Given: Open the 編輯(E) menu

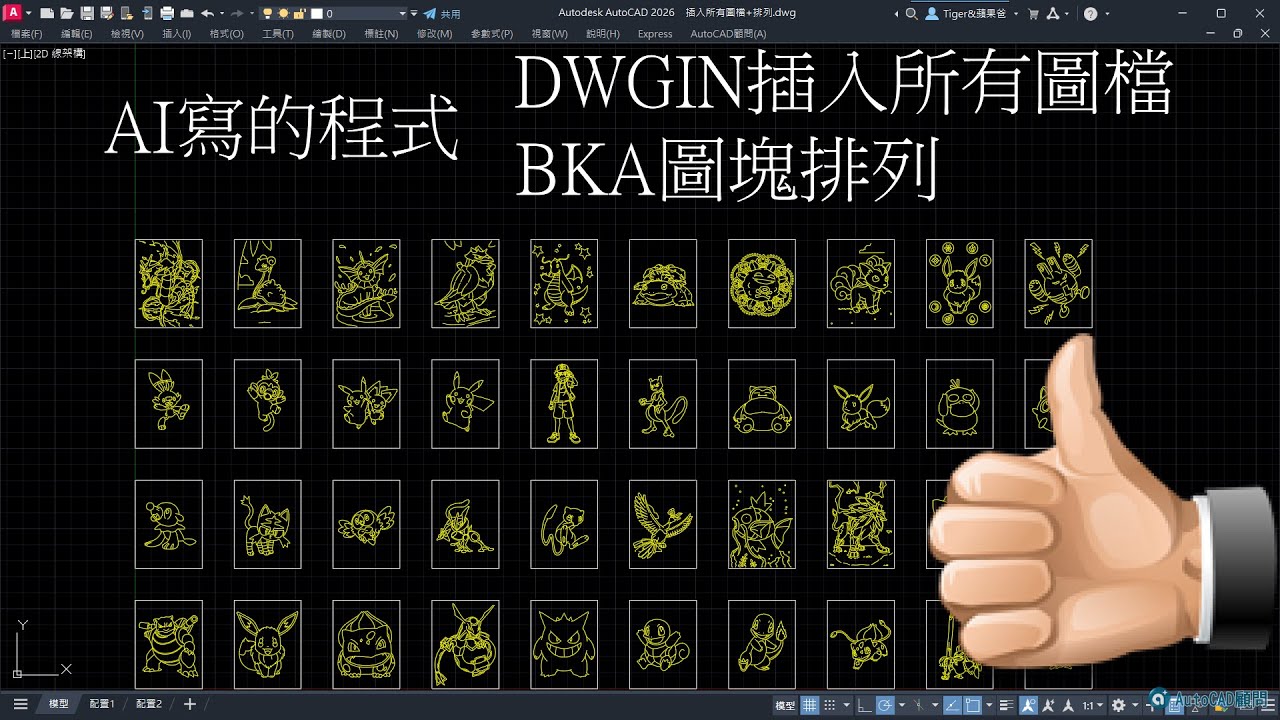Looking at the screenshot, I should (77, 34).
